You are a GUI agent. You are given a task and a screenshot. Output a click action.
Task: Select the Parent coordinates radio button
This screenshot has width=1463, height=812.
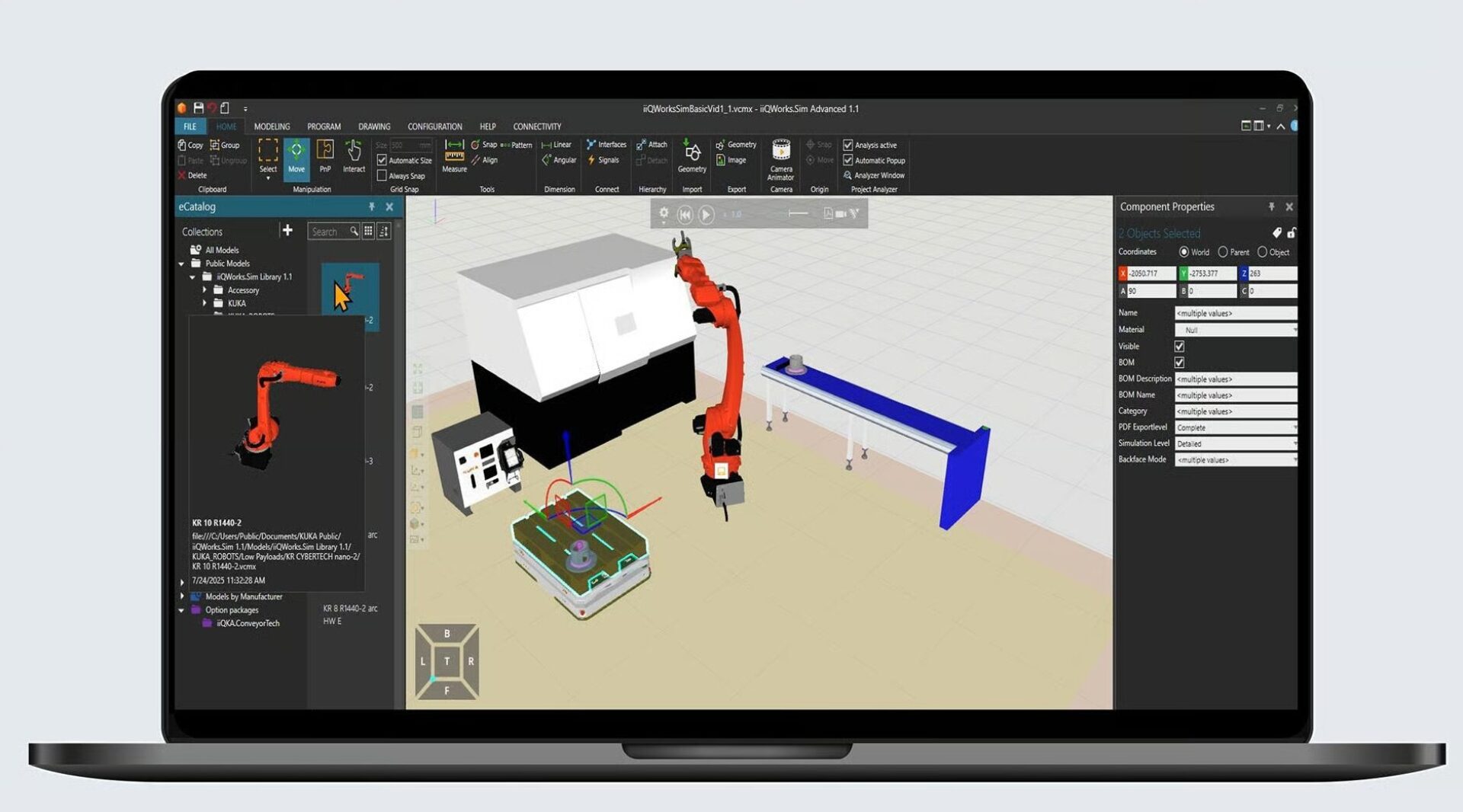pos(1223,251)
